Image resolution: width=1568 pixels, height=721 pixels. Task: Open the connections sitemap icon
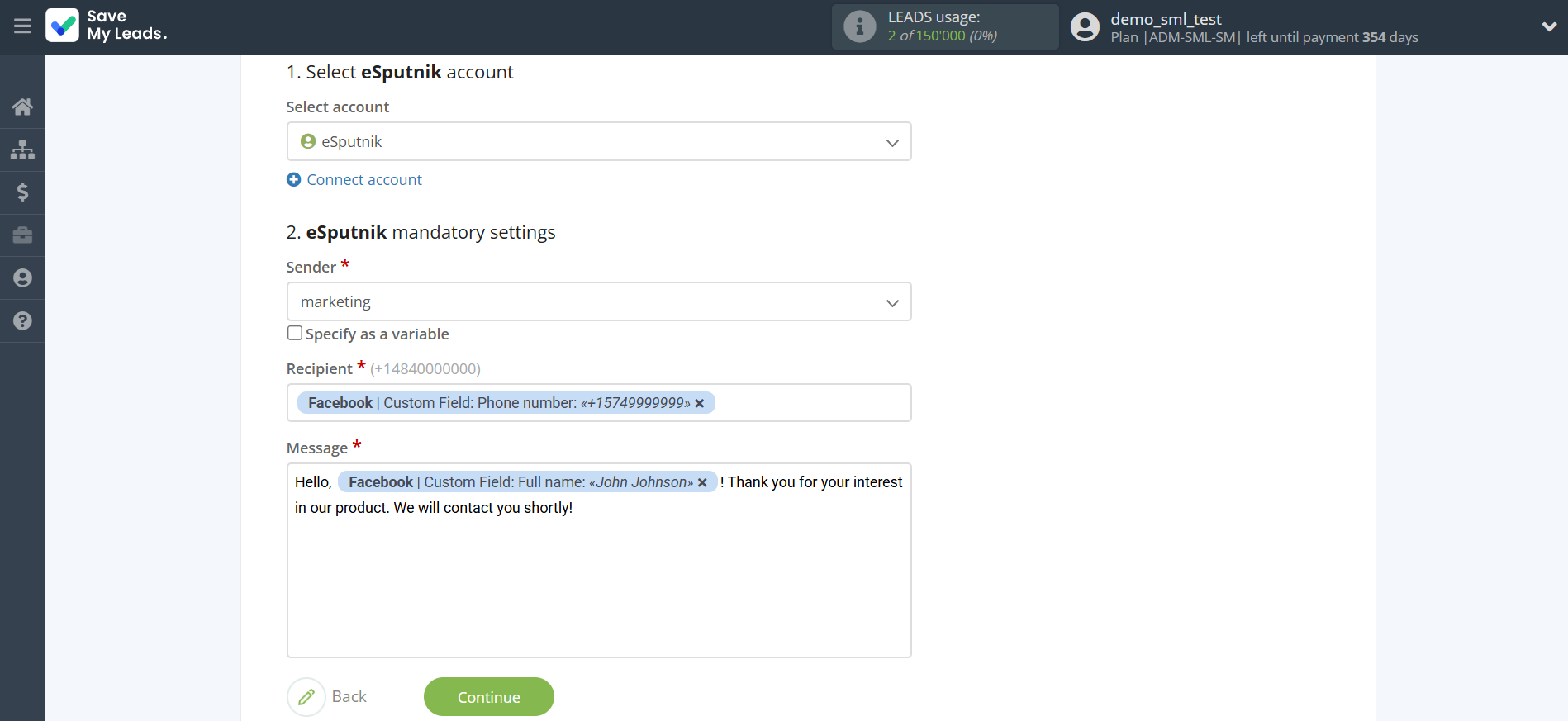click(22, 149)
